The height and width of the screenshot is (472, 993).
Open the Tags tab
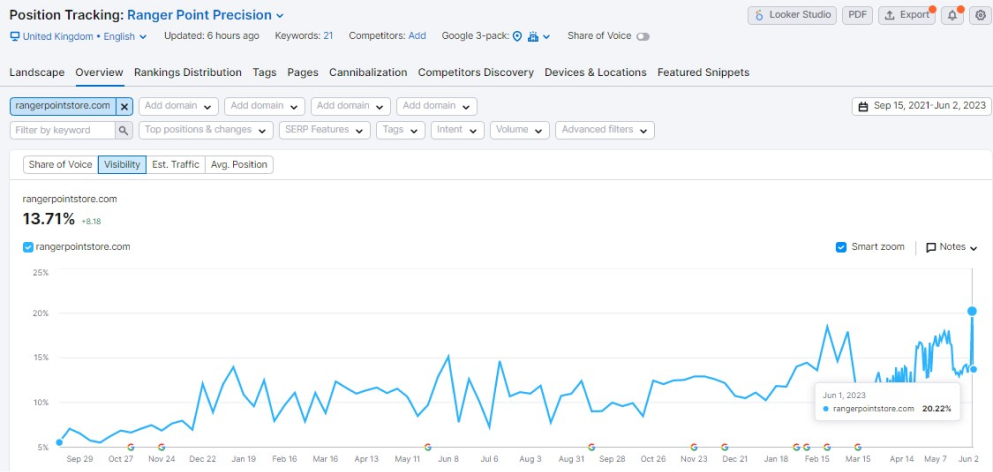[264, 72]
